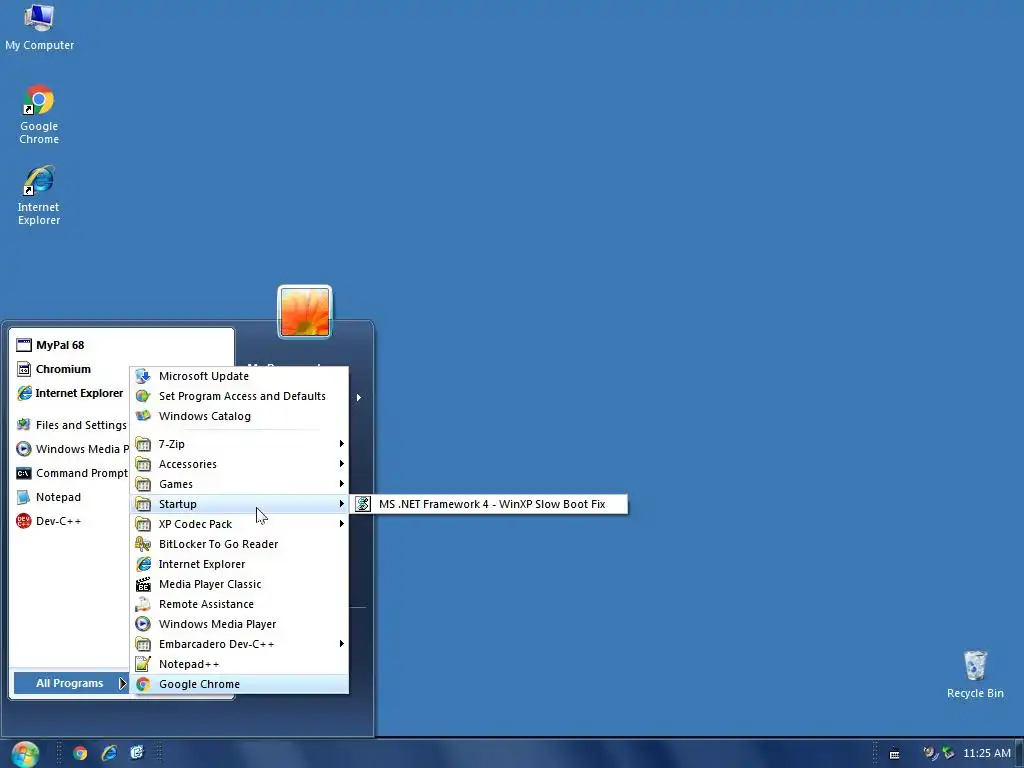Open Remote Assistance

click(x=241, y=604)
